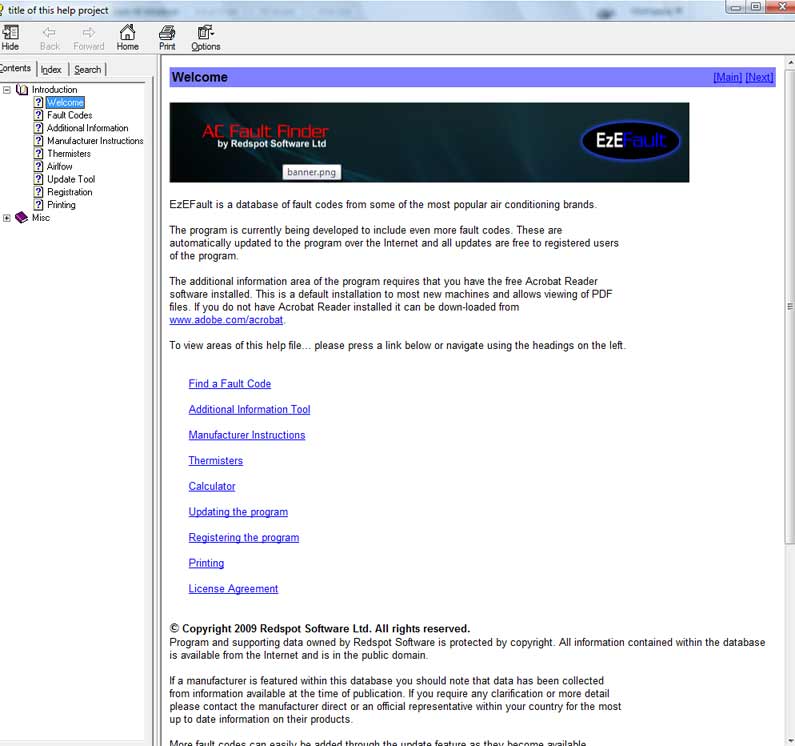Open the License Agreement link
The height and width of the screenshot is (746, 795).
point(233,589)
